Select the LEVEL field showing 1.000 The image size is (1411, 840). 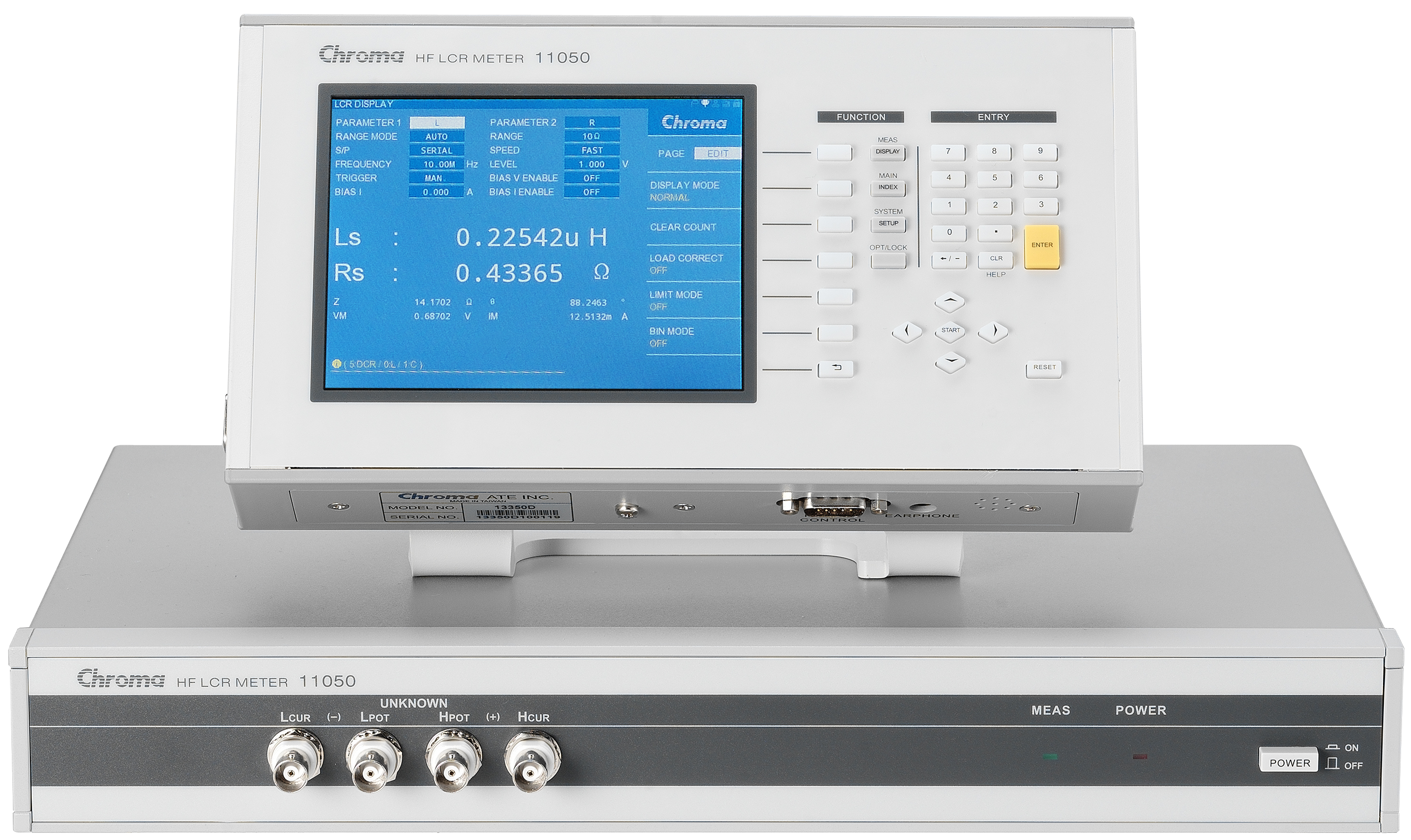(x=592, y=165)
